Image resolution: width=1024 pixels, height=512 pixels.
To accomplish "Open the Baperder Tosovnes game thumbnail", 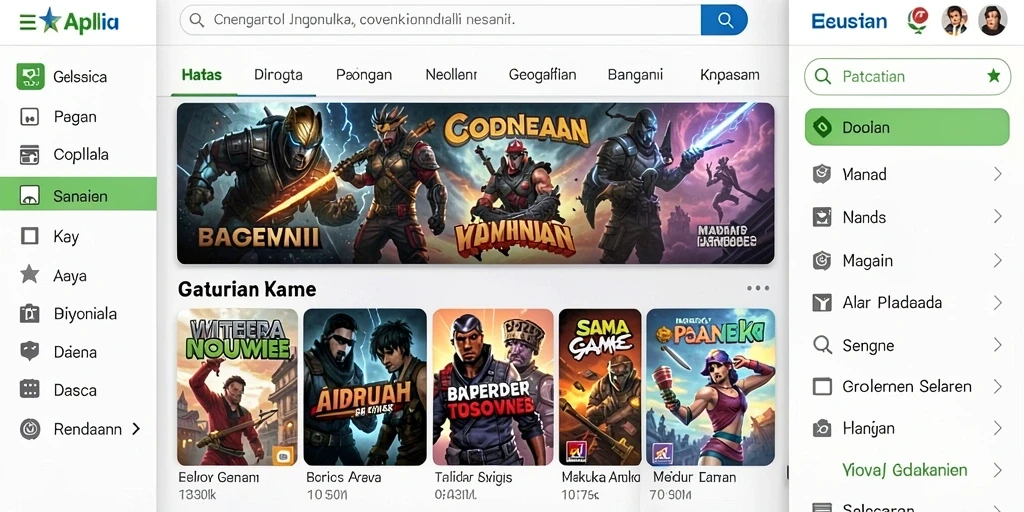I will [493, 387].
